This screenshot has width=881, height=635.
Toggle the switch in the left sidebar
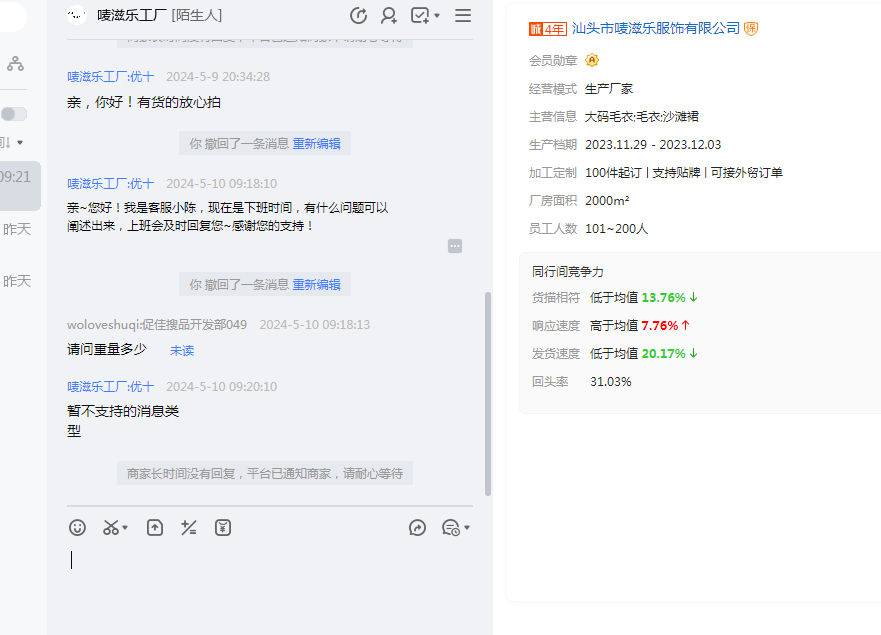14,114
